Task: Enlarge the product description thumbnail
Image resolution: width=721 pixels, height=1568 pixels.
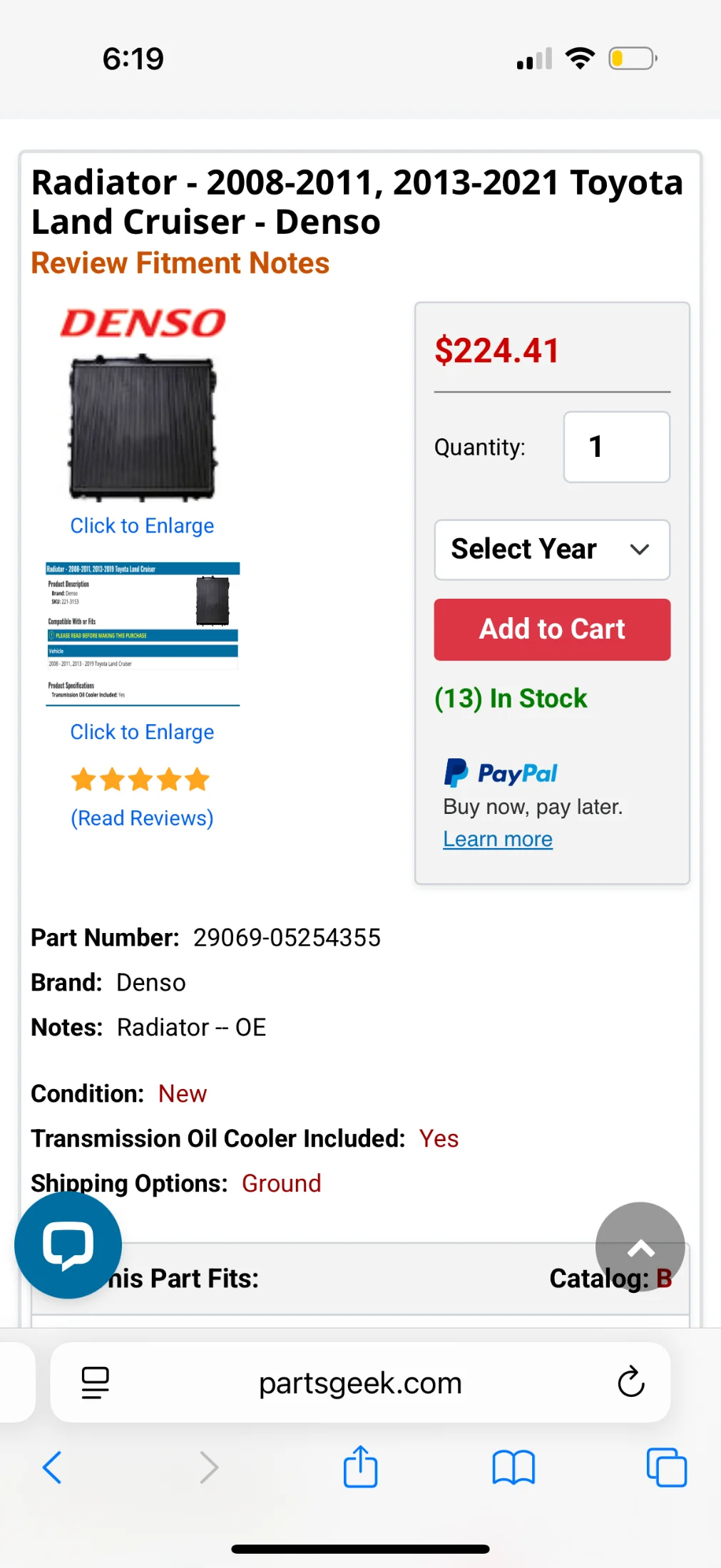Action: click(x=143, y=634)
